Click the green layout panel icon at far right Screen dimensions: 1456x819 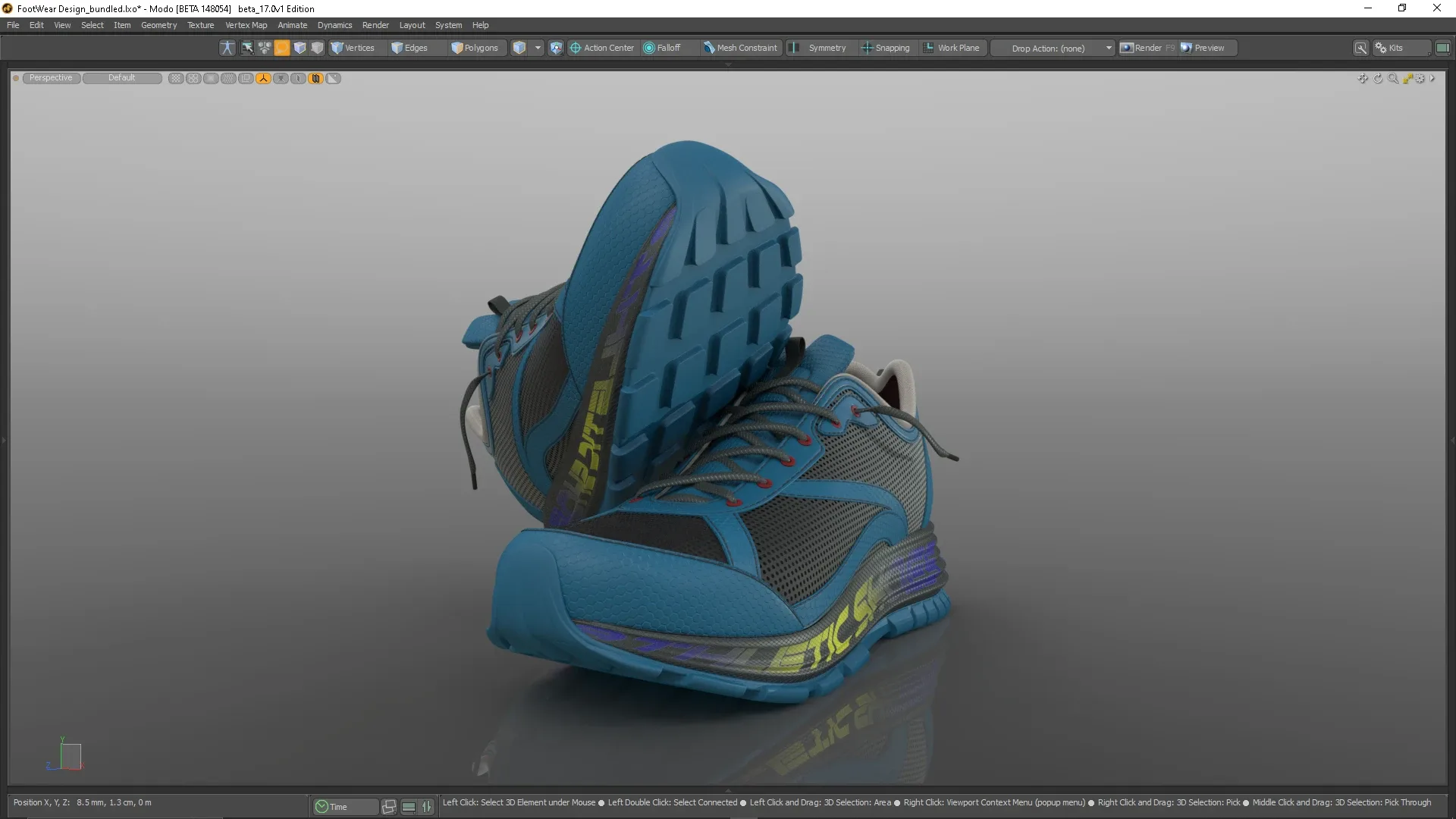(1443, 48)
